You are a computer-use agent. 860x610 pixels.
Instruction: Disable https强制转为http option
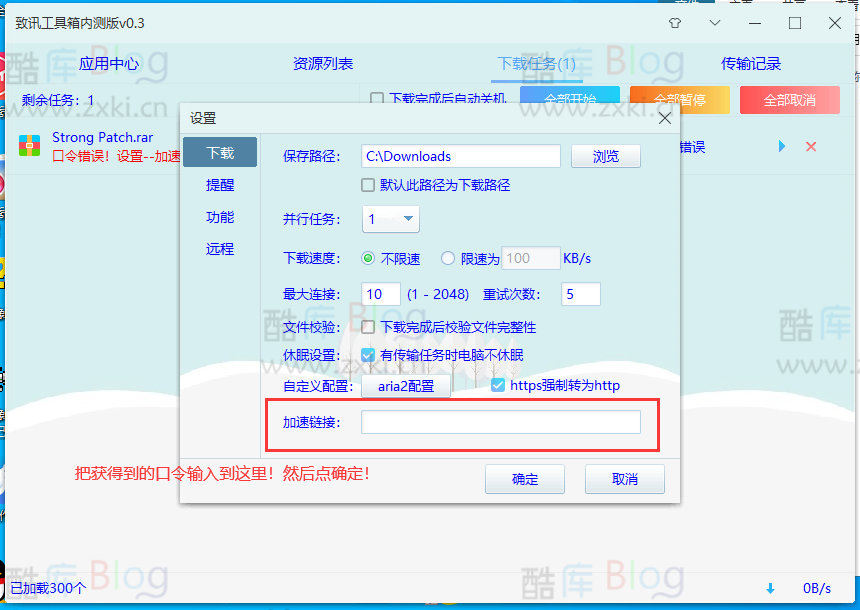point(497,384)
